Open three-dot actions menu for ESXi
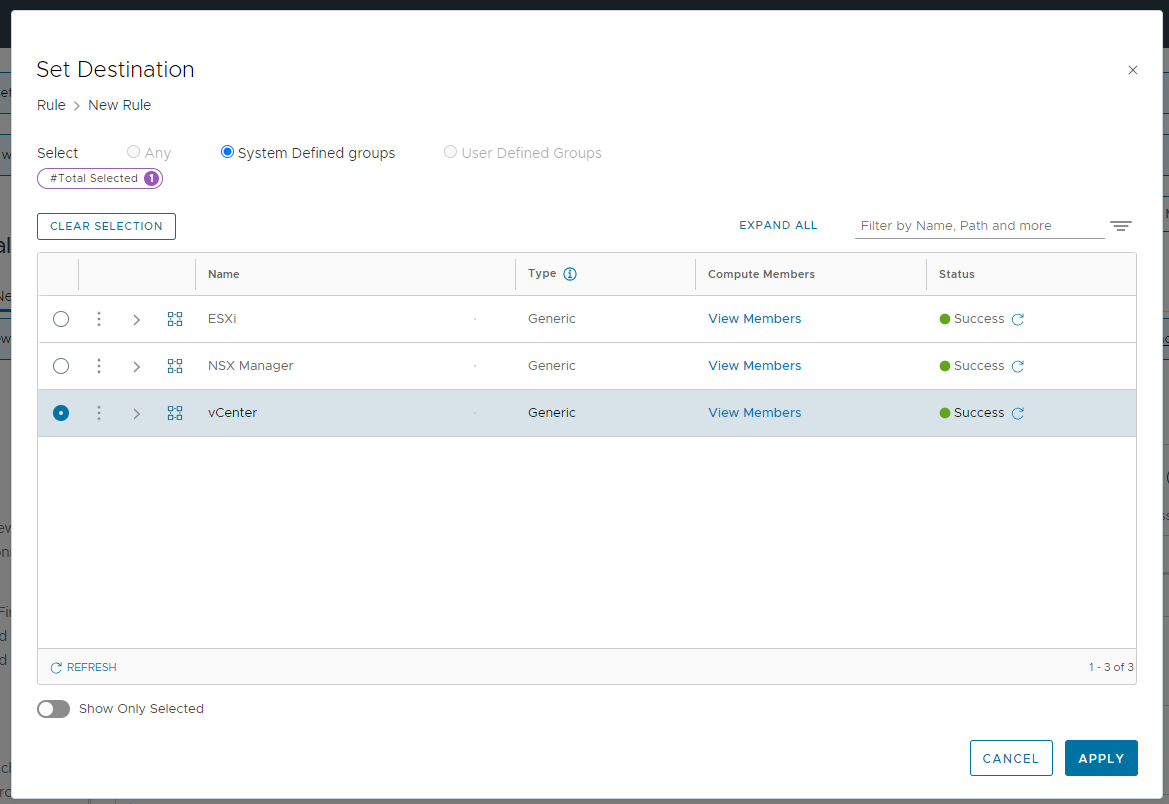This screenshot has height=804, width=1169. pyautogui.click(x=99, y=319)
